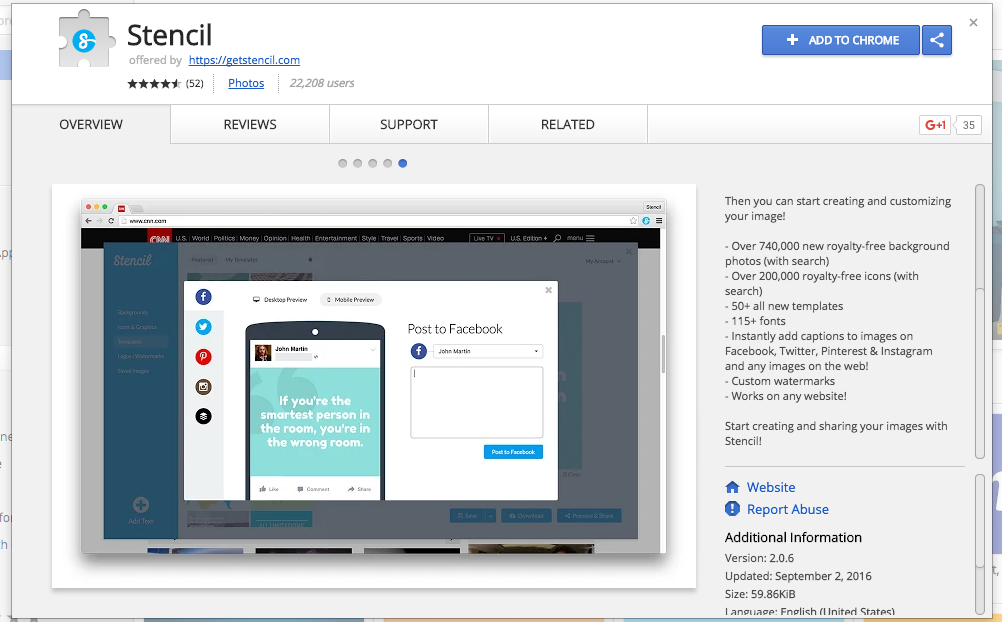This screenshot has height=622, width=1002.
Task: Click the 35 count bubble next to G+1
Action: click(x=968, y=125)
